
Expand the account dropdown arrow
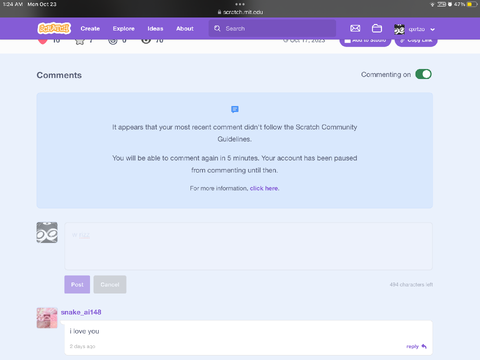(x=432, y=29)
